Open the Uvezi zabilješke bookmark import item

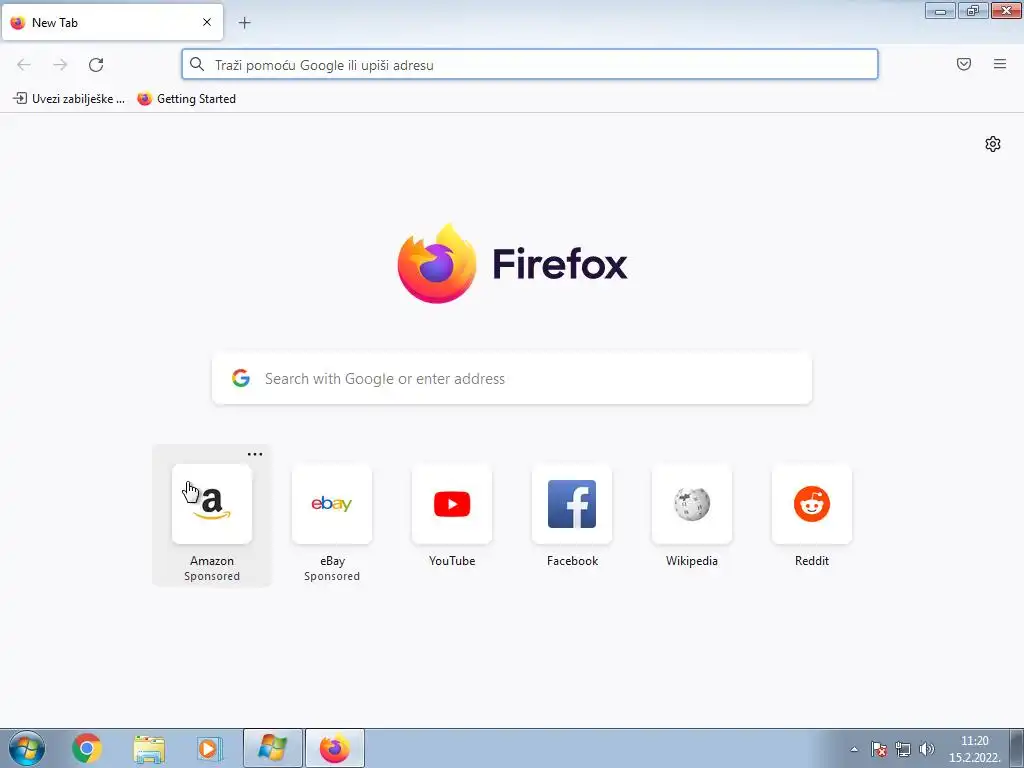(69, 99)
